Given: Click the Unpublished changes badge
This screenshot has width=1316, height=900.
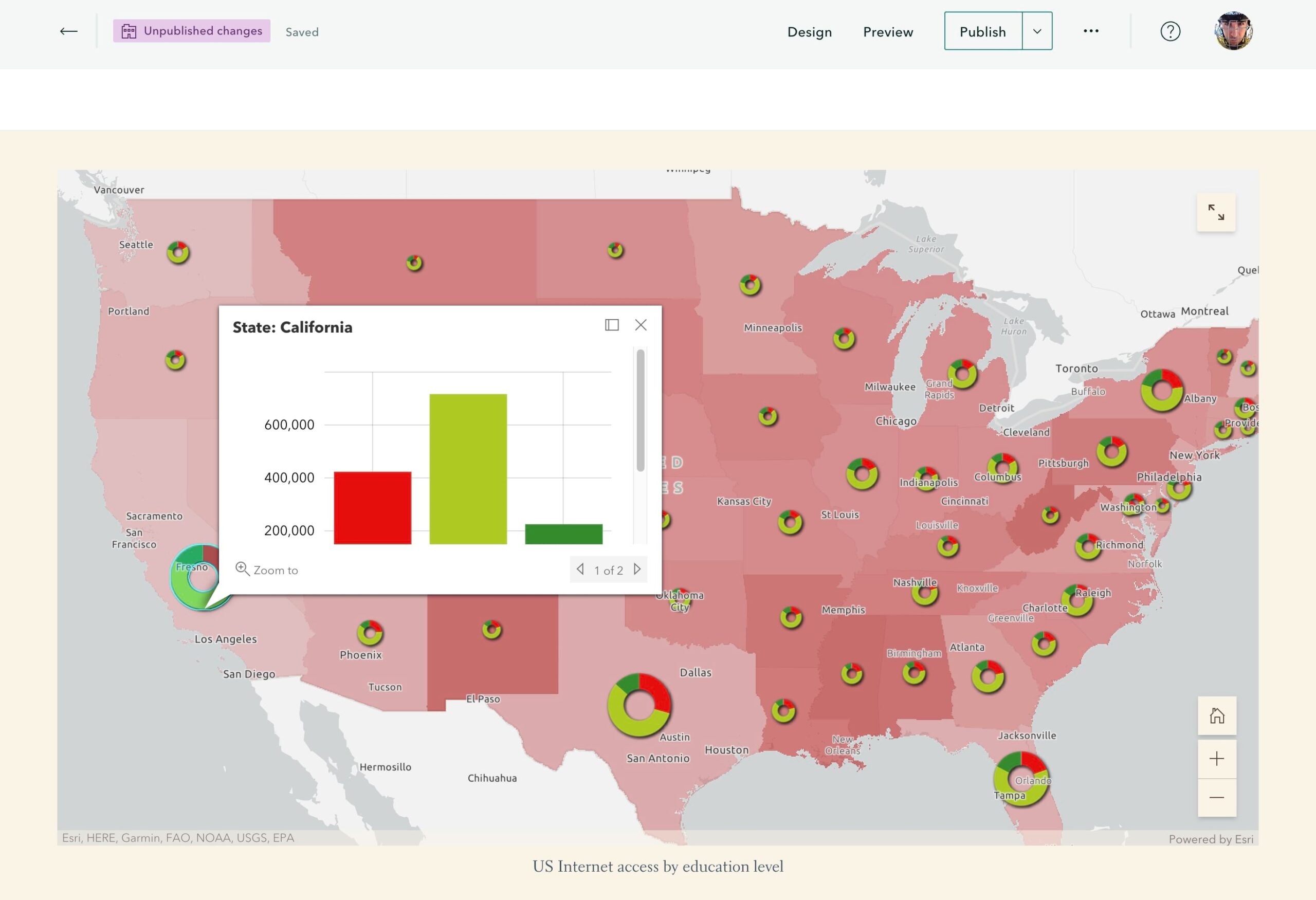Looking at the screenshot, I should 192,31.
